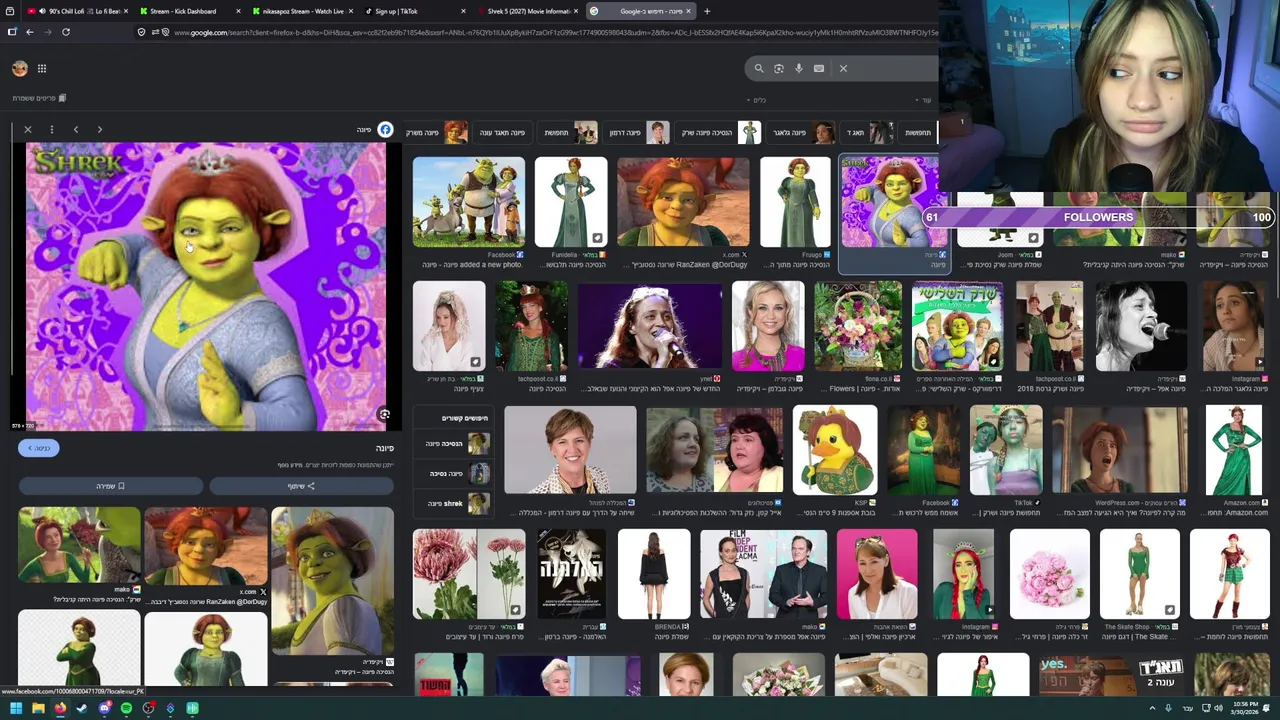Open the Shrek family group image result
Screen dimensions: 1280x720
click(468, 202)
